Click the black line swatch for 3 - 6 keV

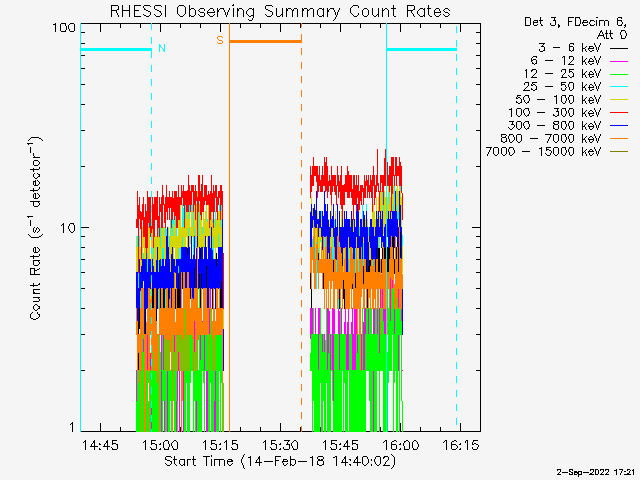[619, 48]
